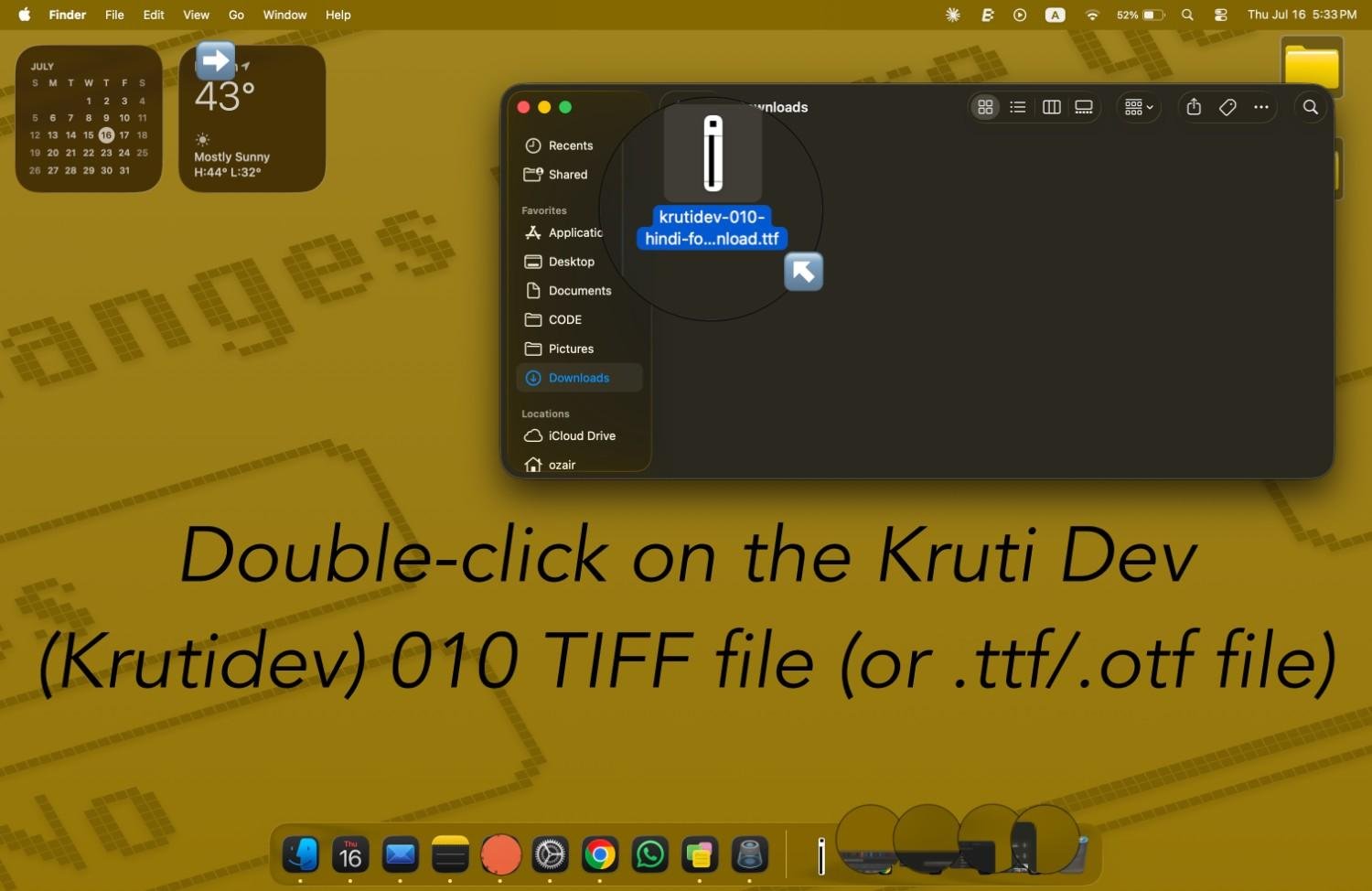Open Google Chrome from the Dock
1372x891 pixels.
click(x=600, y=854)
